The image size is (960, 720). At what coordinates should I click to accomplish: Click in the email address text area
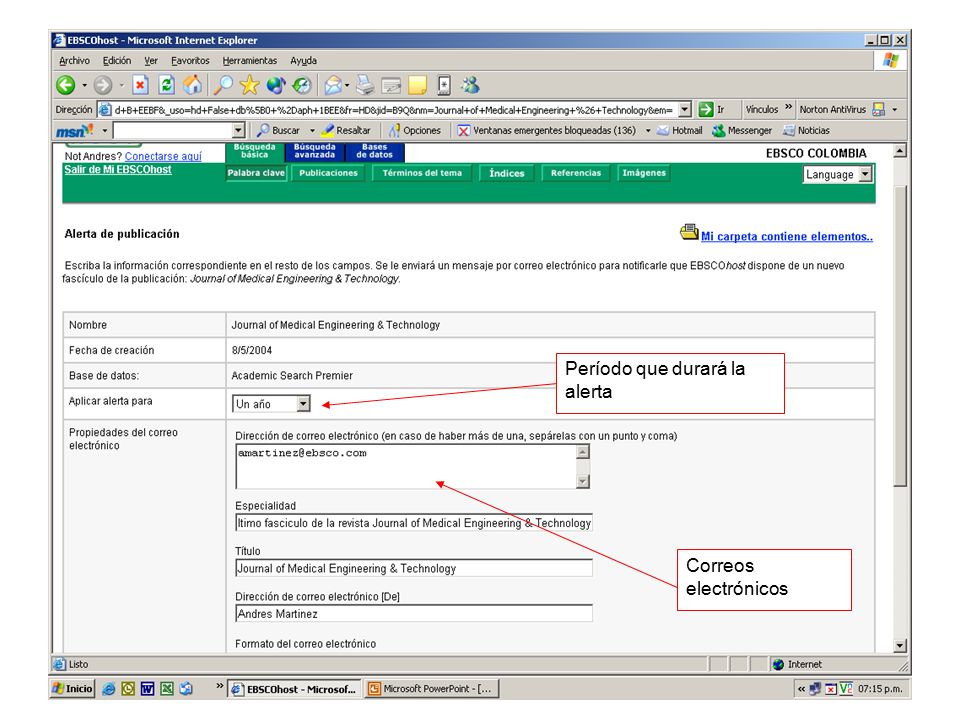406,467
